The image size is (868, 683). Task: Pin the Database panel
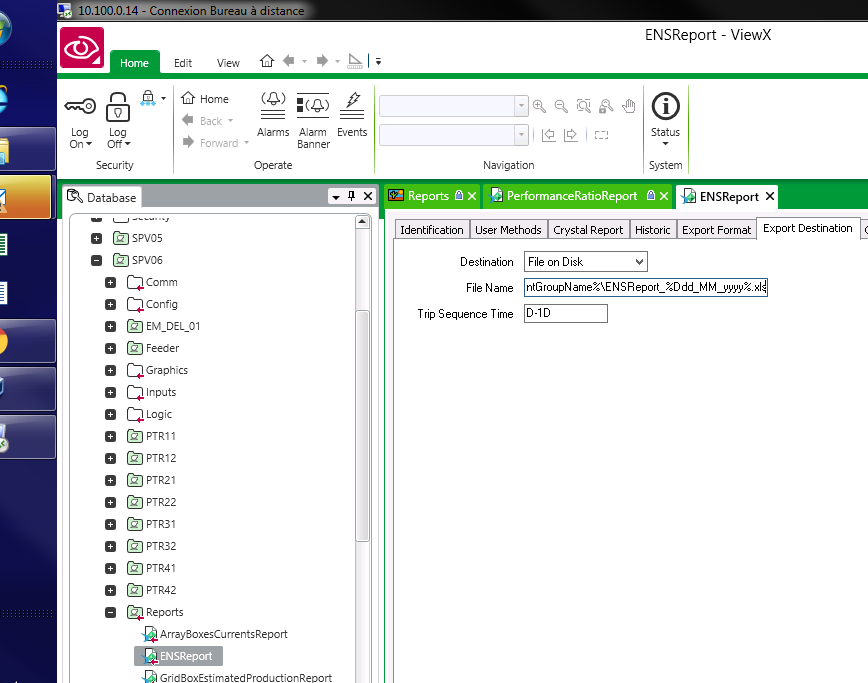[351, 197]
